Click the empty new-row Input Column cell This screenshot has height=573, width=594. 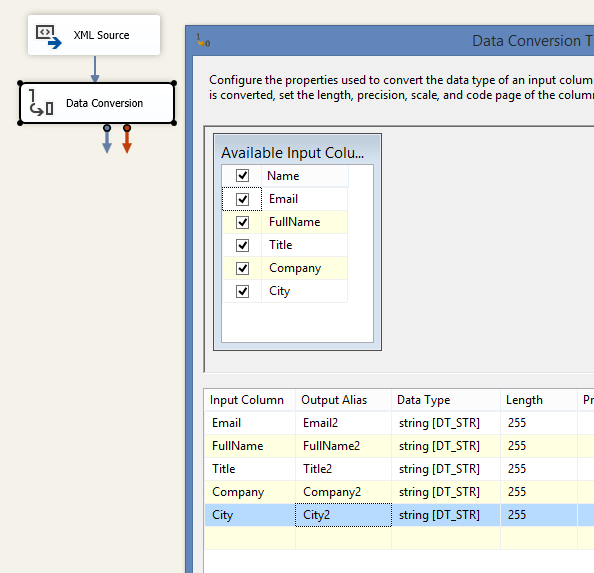pyautogui.click(x=250, y=538)
